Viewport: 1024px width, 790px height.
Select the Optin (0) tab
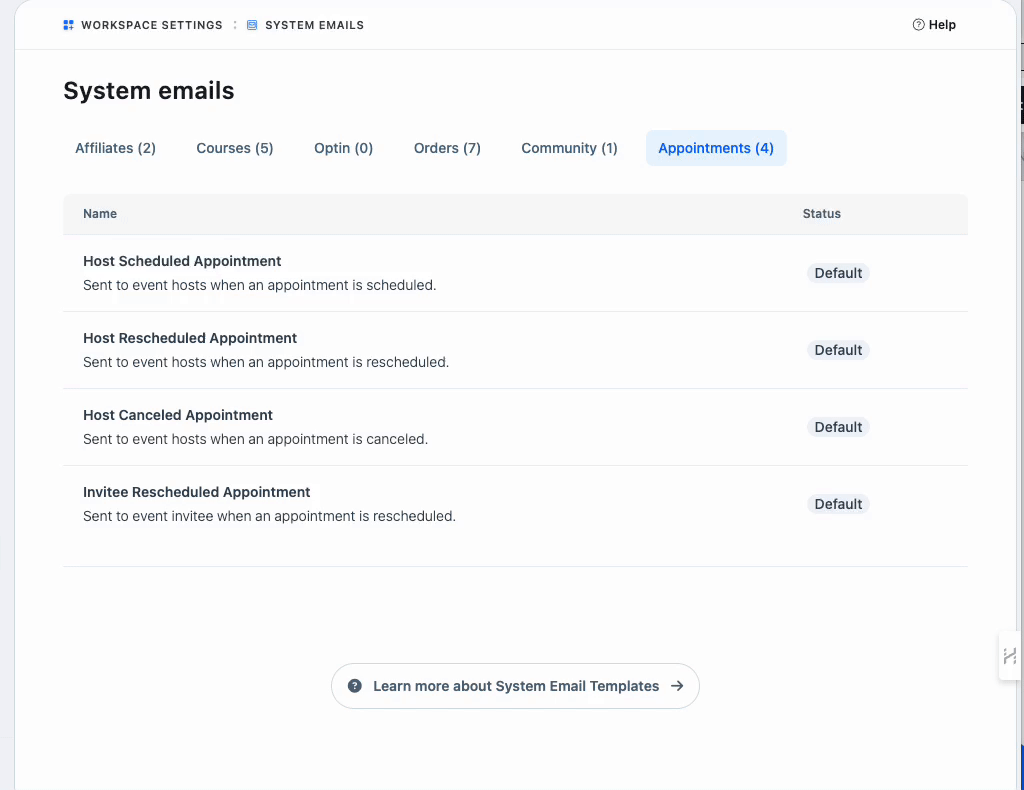coord(343,148)
